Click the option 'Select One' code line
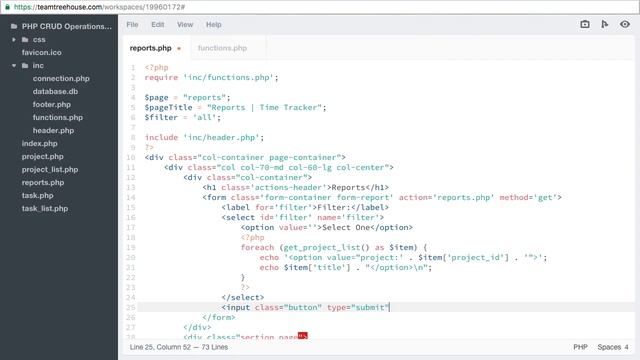 point(327,228)
